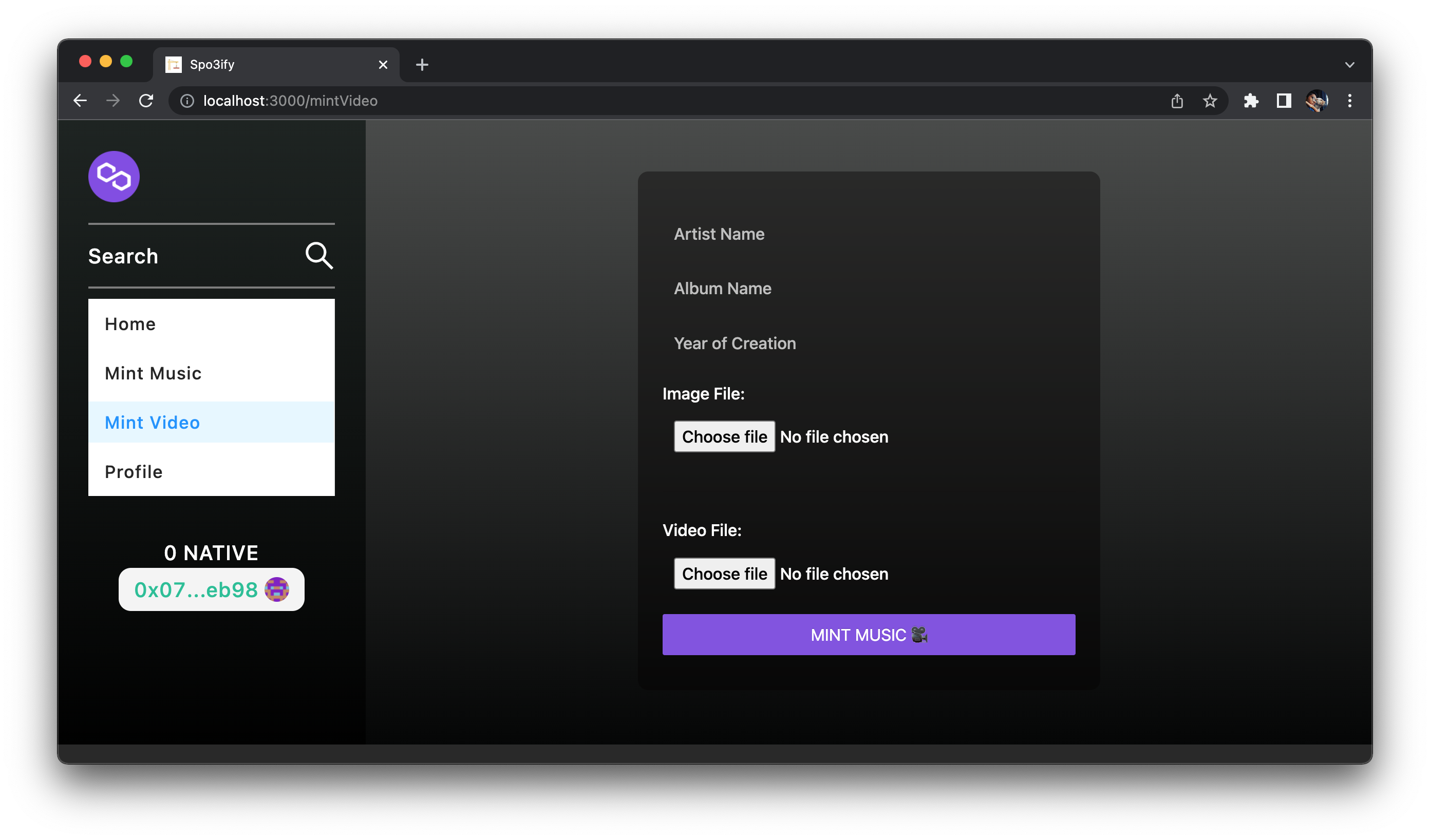Expand the tab search chevron
Viewport: 1430px width, 840px height.
[1349, 65]
